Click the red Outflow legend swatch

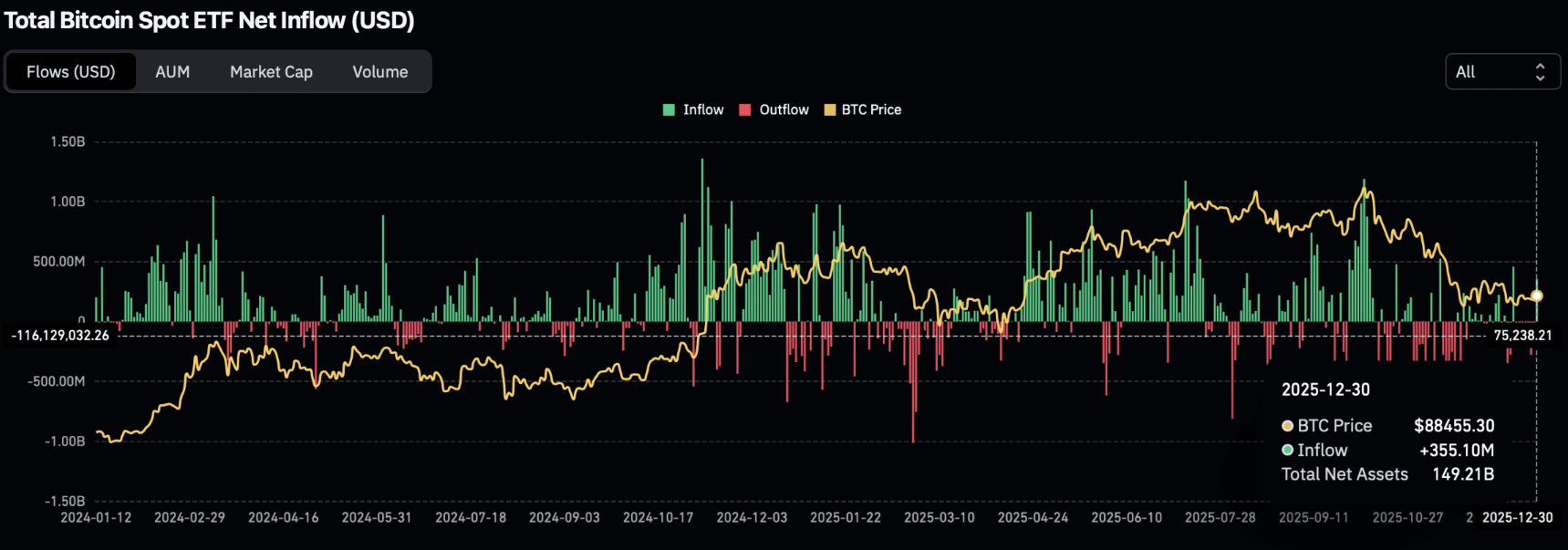[x=744, y=109]
